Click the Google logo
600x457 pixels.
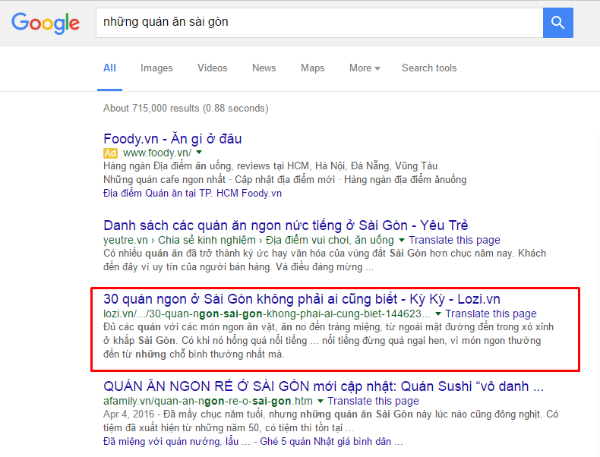click(x=46, y=23)
